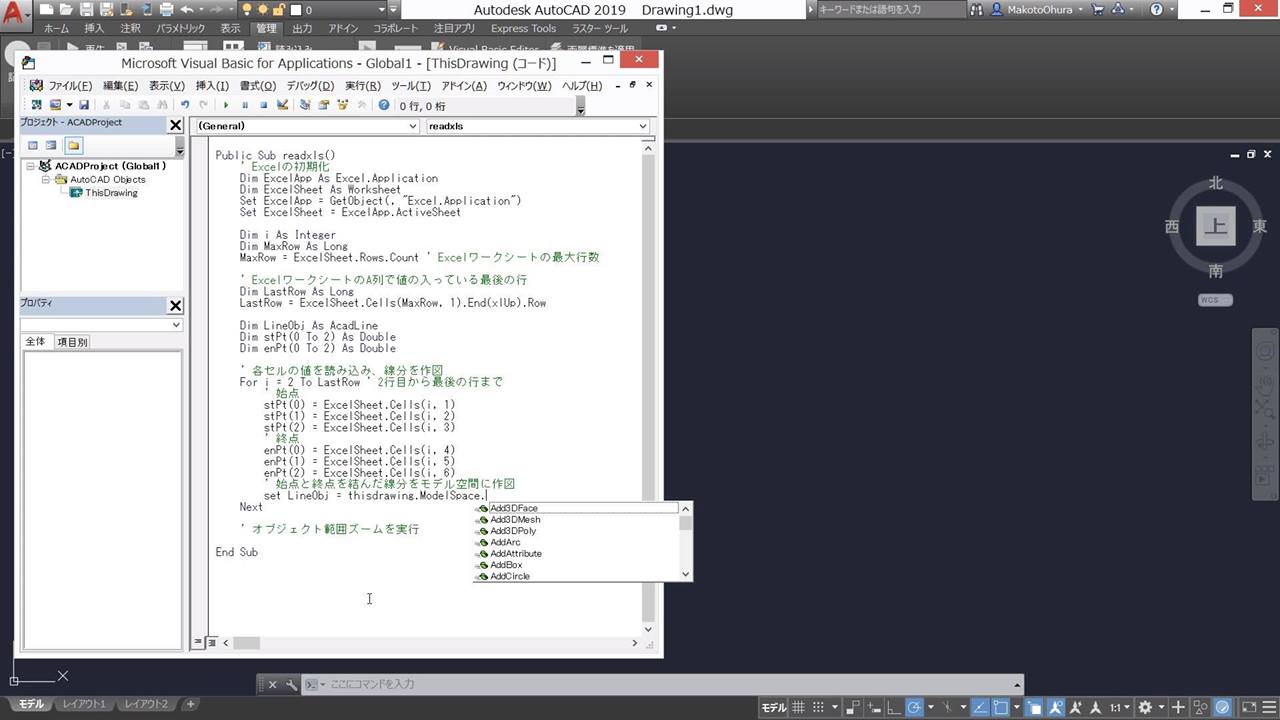Toggle grid display in AutoCAD status bar
Viewport: 1280px width, 720px height.
point(798,708)
